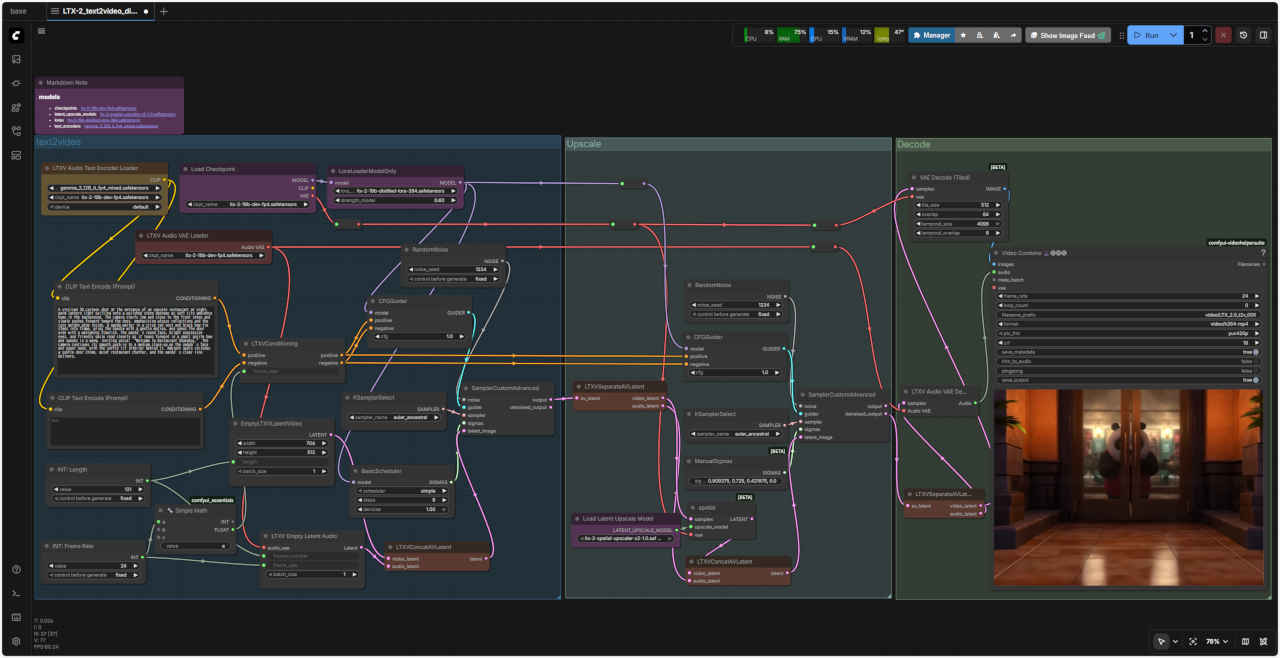Toggle the right side panel icon
This screenshot has height=658, width=1280.
point(1263,35)
